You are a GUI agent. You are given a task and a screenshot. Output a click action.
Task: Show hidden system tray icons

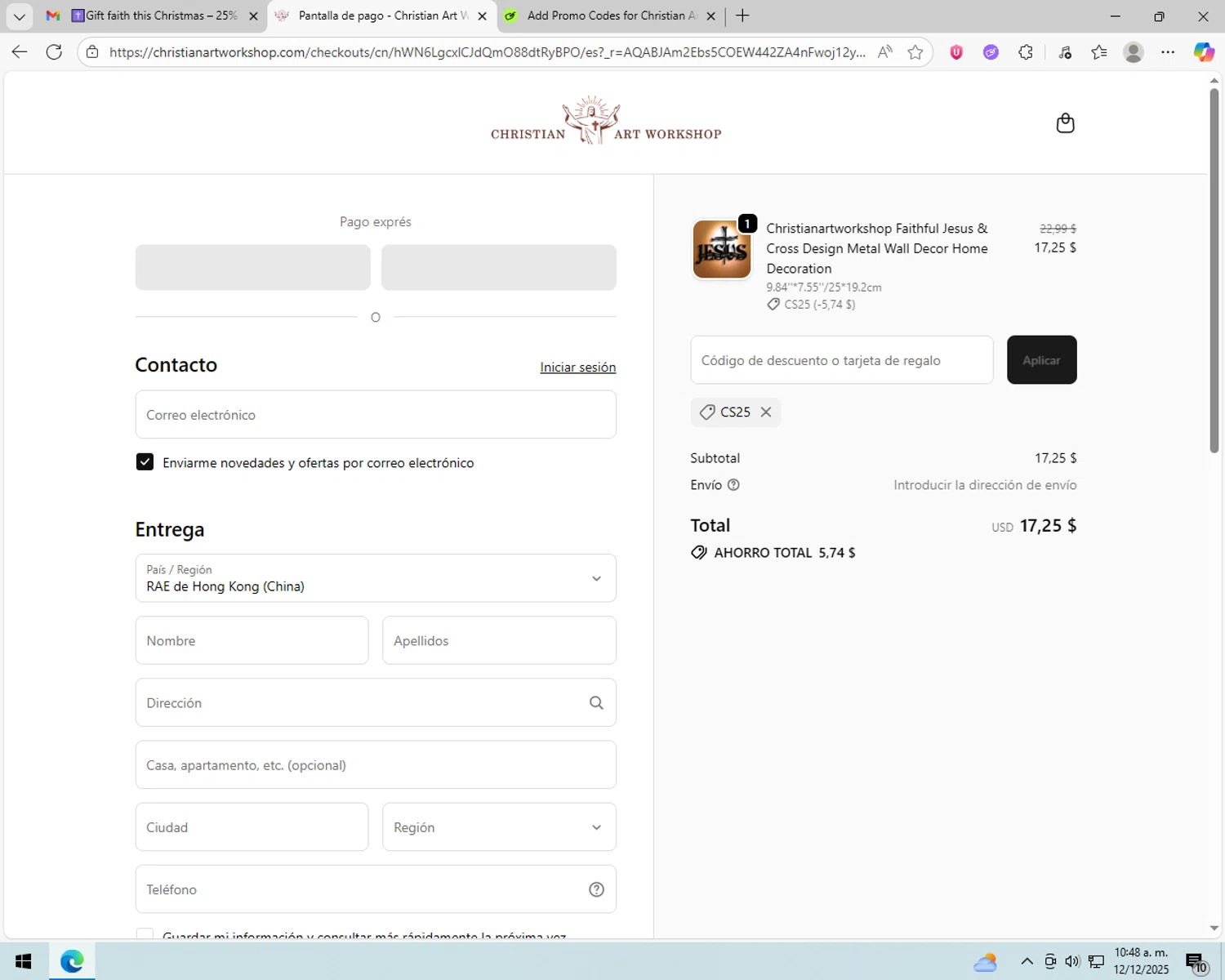1027,961
